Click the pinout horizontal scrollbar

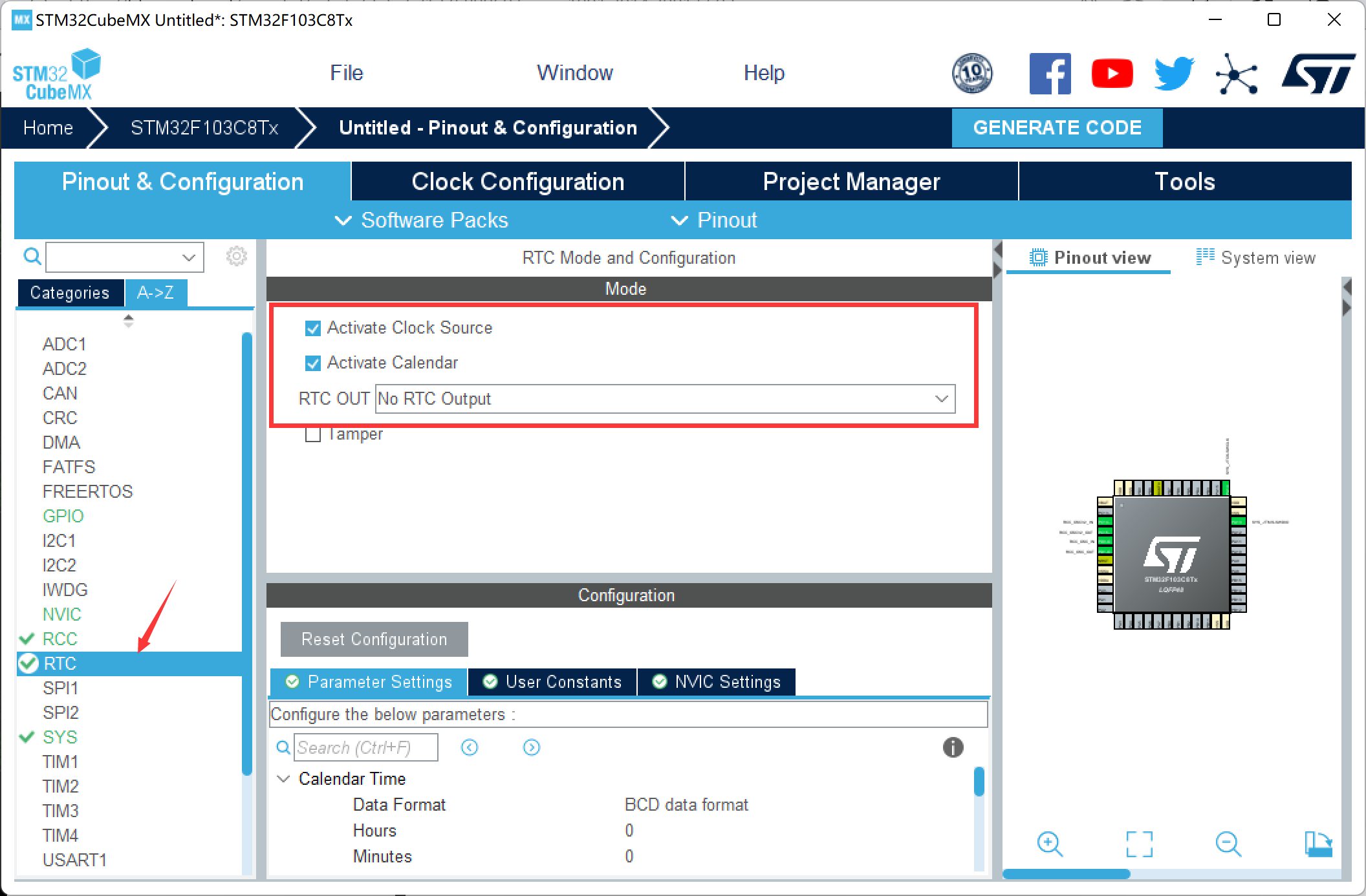tap(1066, 874)
